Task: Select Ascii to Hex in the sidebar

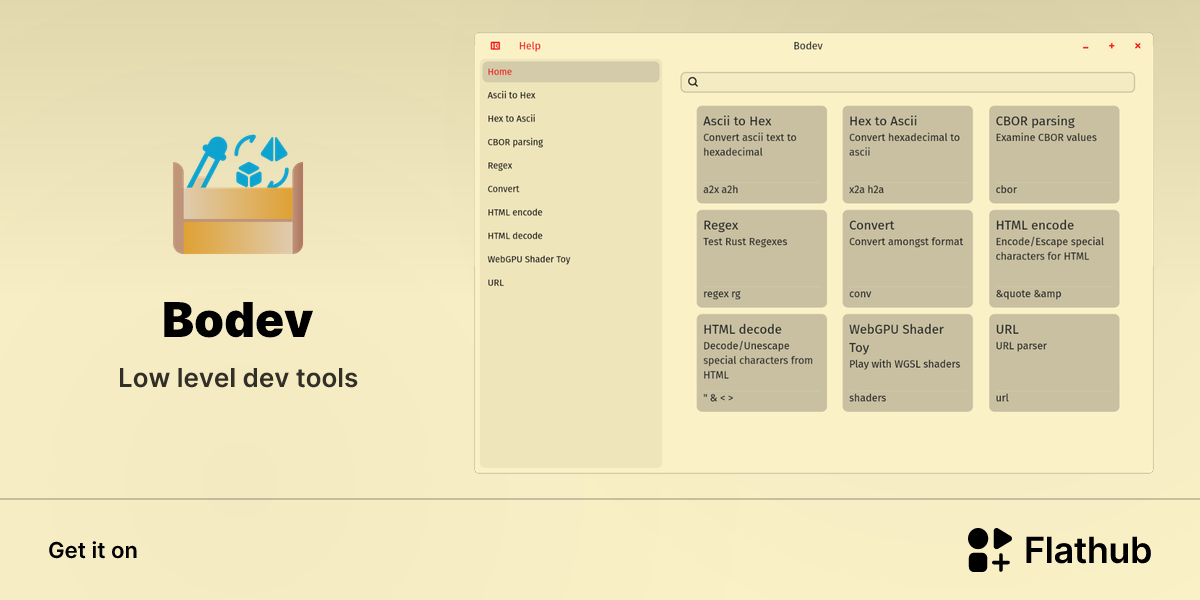Action: coord(571,95)
